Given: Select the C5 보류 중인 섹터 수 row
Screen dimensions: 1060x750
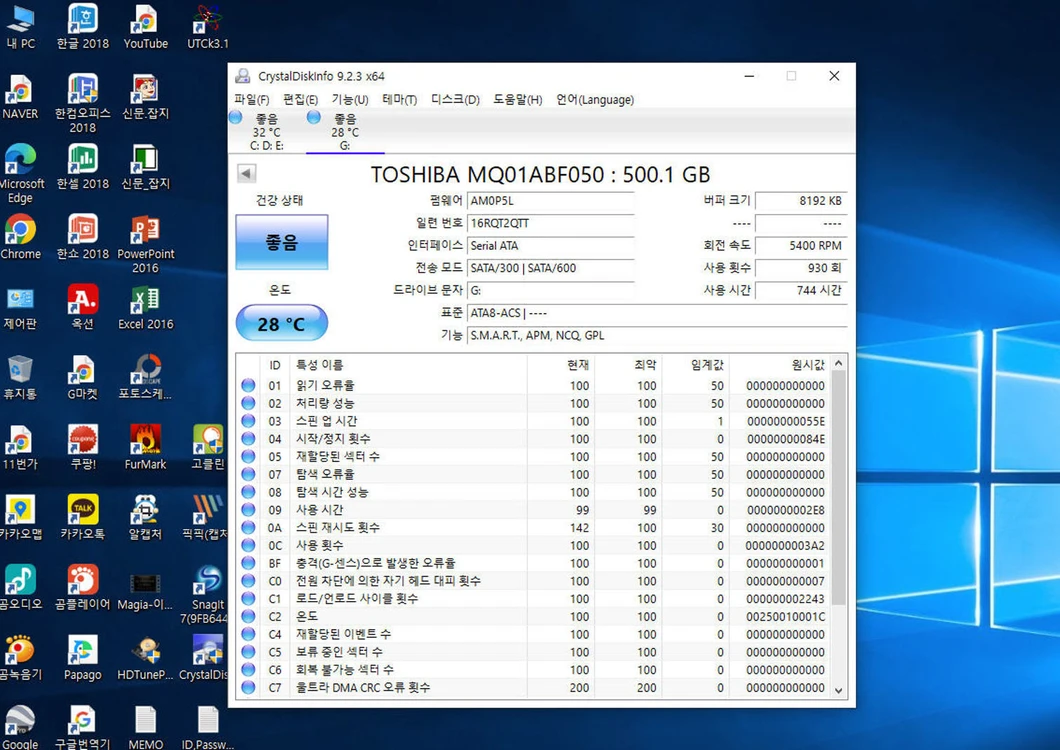Looking at the screenshot, I should tap(533, 652).
